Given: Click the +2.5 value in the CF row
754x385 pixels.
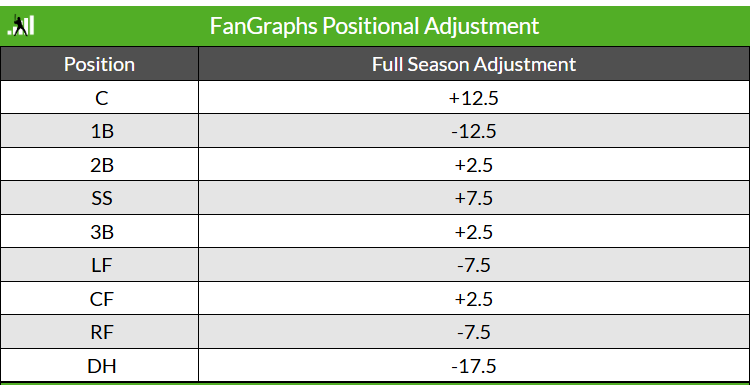Looking at the screenshot, I should (474, 299).
